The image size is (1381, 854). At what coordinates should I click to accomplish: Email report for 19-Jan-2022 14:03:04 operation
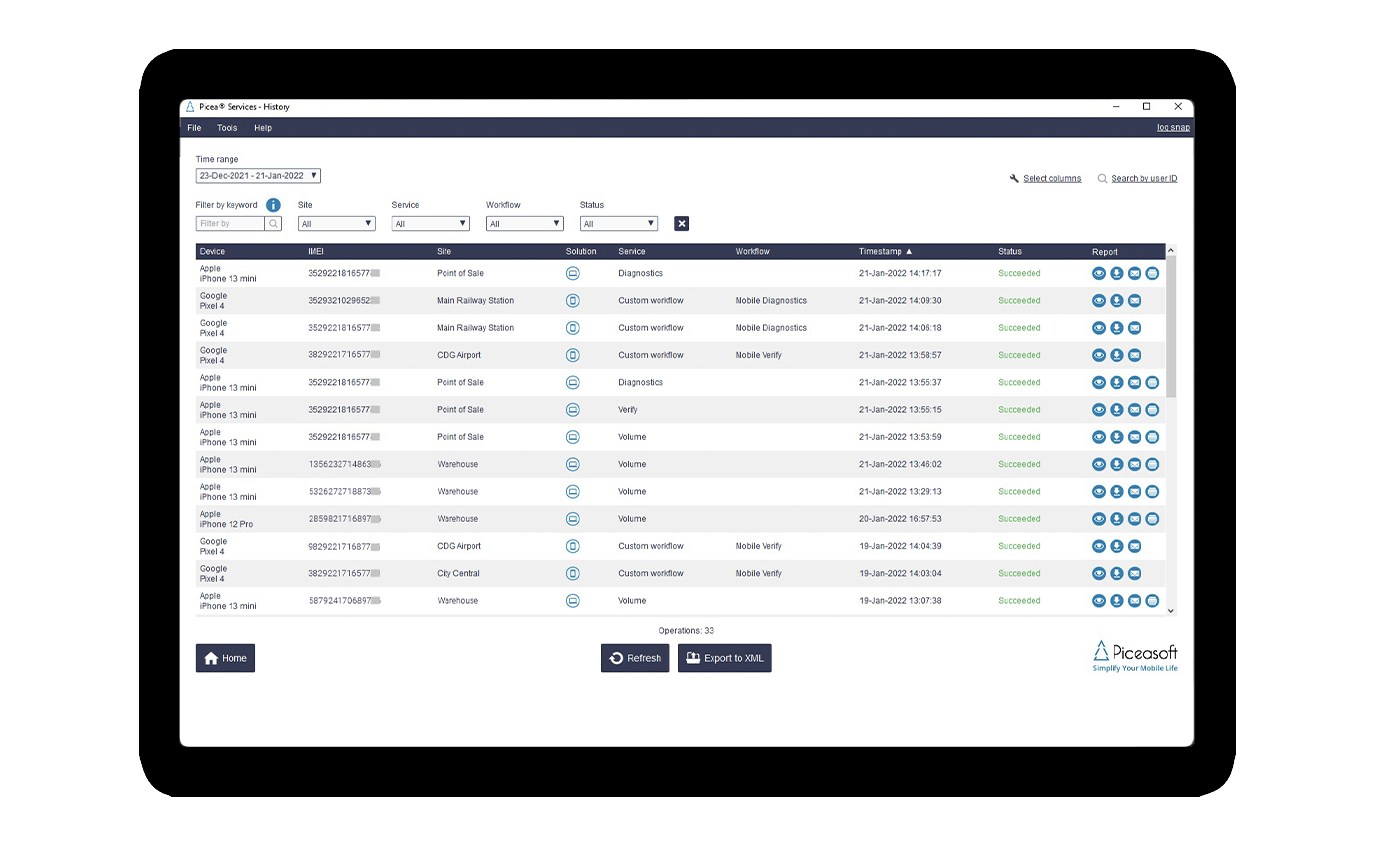click(1135, 574)
